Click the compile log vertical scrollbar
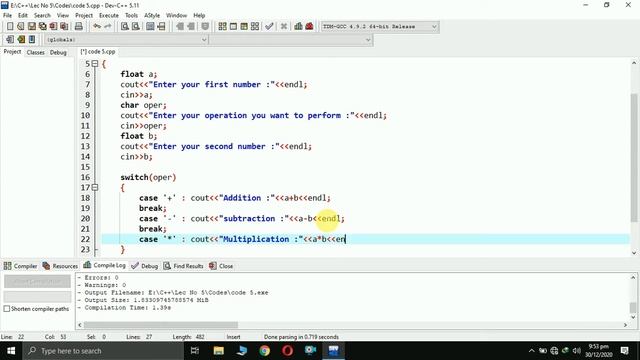This screenshot has height=360, width=640. (x=633, y=297)
